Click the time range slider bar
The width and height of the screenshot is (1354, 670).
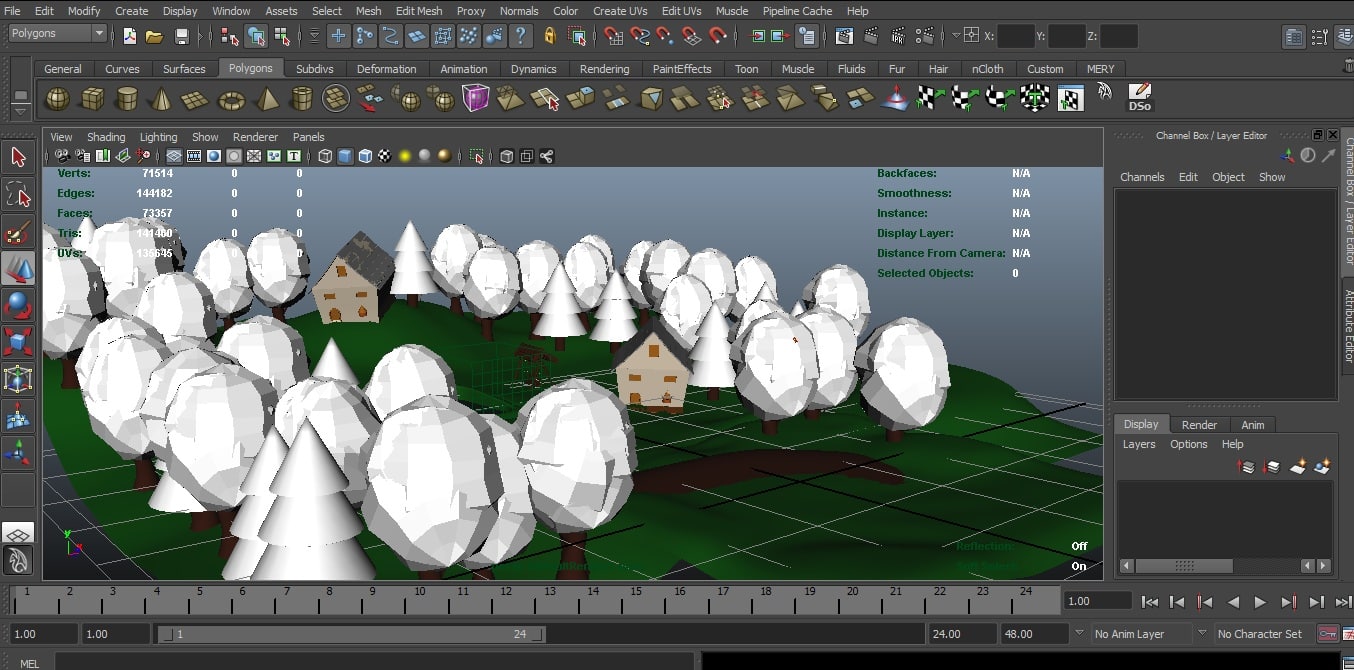click(x=350, y=634)
